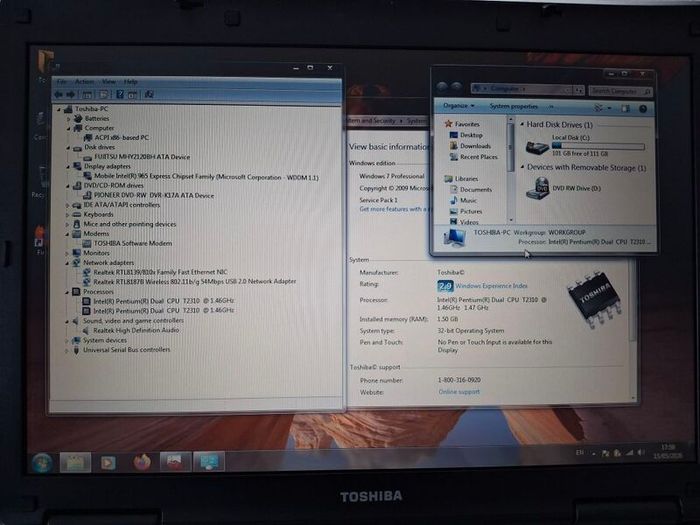Click Get more features link
This screenshot has height=525, width=700.
[x=393, y=209]
